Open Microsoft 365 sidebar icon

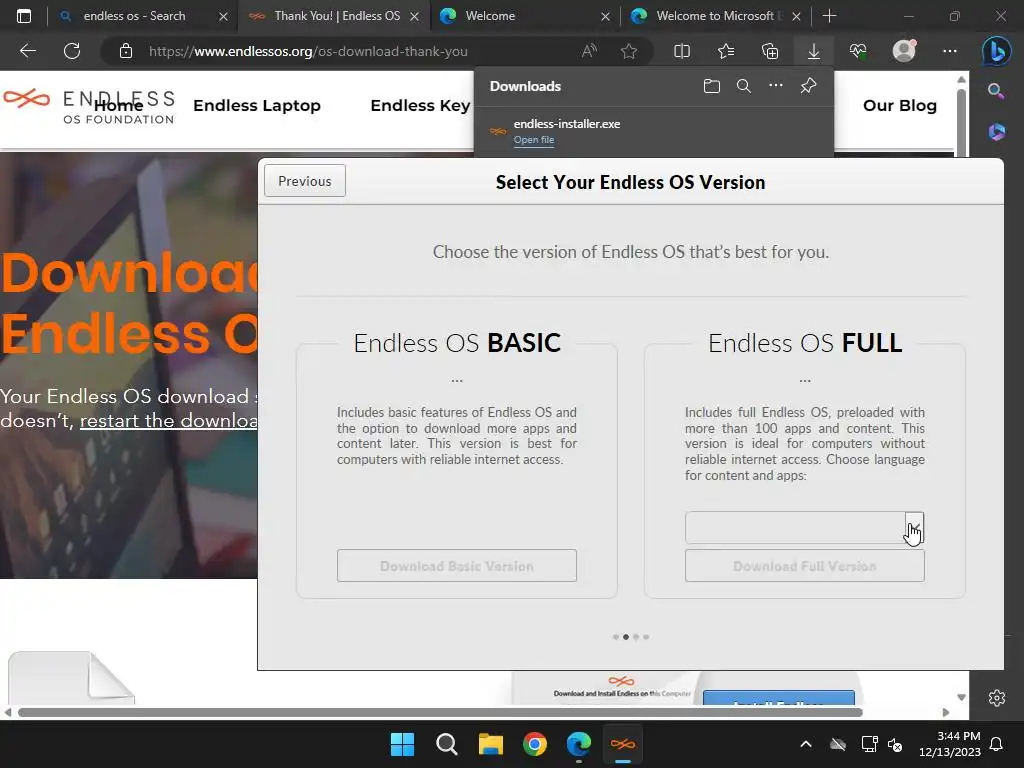coord(996,131)
